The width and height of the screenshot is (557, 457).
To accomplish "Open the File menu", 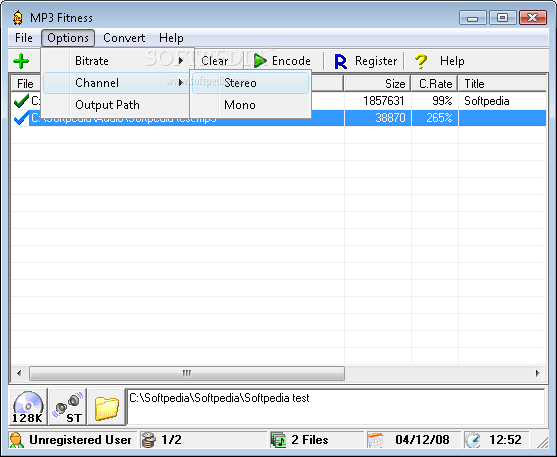I will [x=24, y=38].
